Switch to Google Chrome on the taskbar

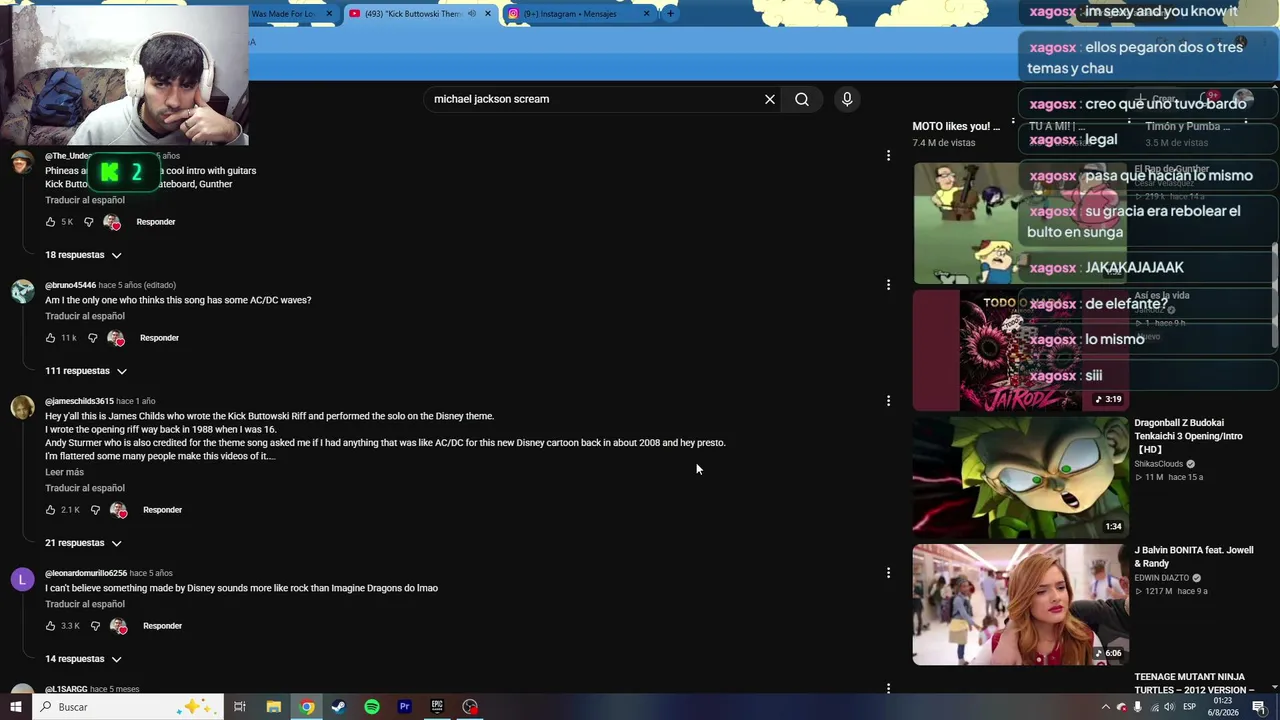(307, 707)
